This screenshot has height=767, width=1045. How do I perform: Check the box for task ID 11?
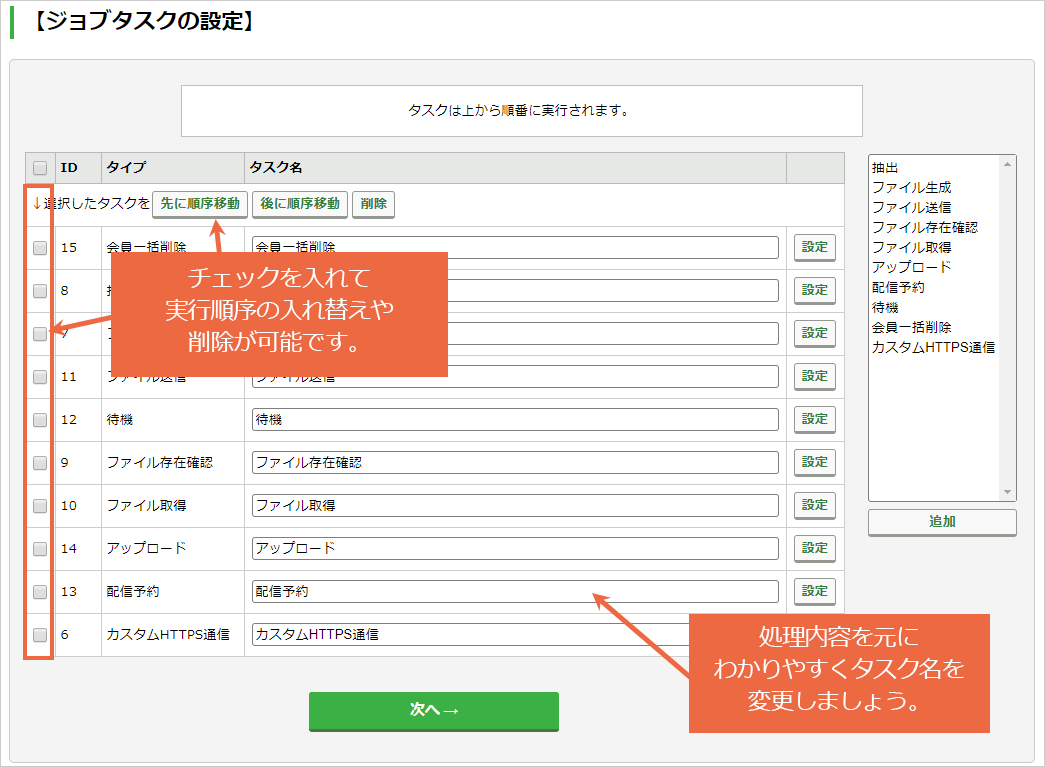40,377
